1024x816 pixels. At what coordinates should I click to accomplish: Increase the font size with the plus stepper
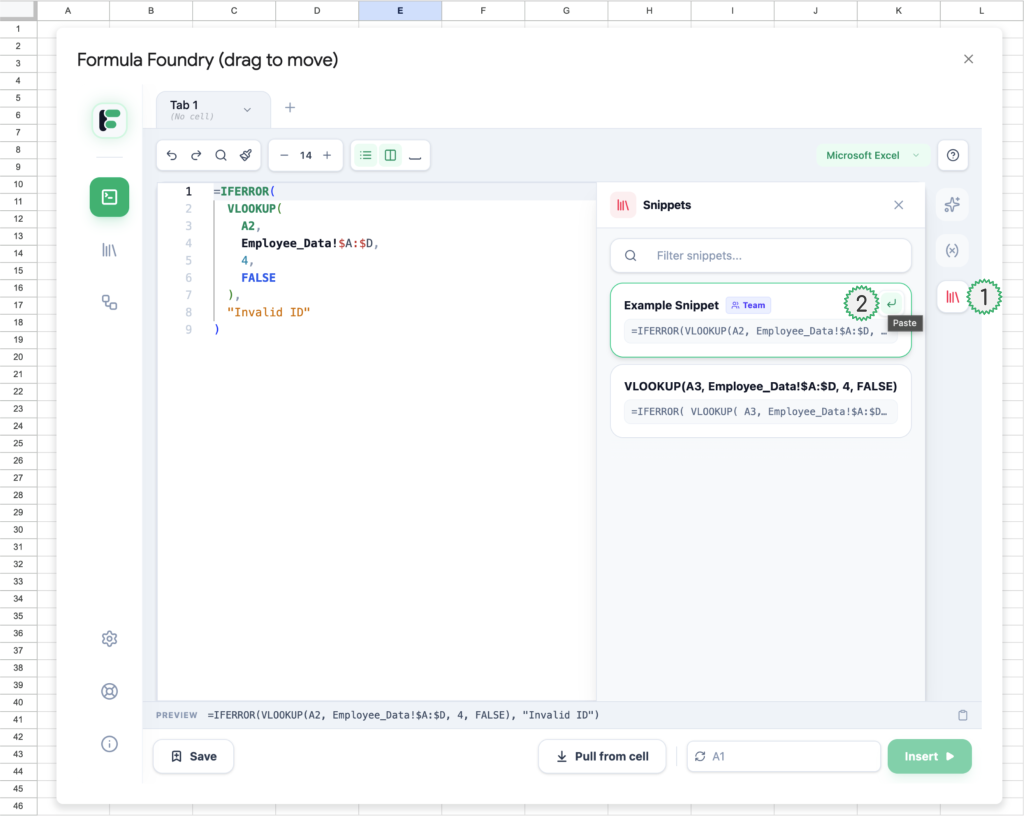(327, 156)
